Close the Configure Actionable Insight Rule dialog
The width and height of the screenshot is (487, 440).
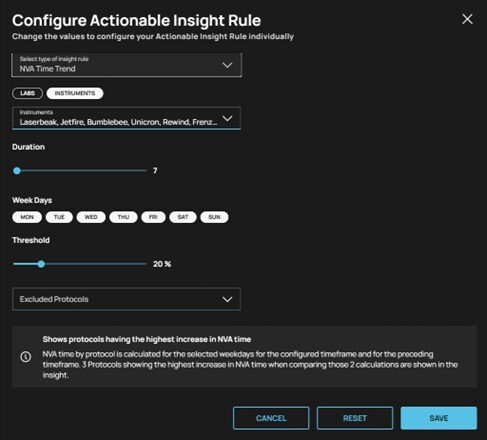click(x=467, y=19)
